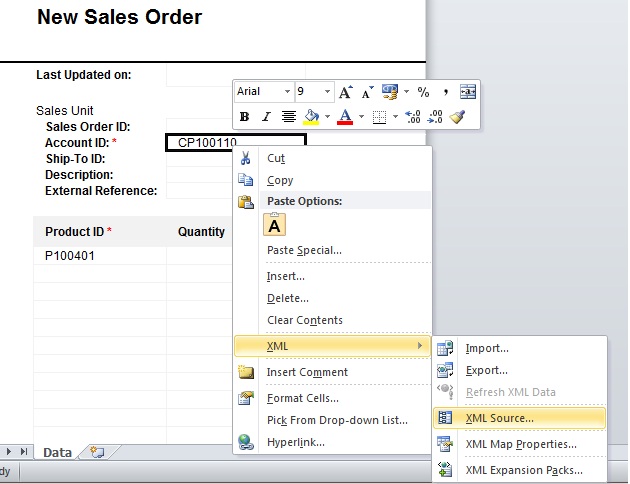The height and width of the screenshot is (484, 630).
Task: Choose Export... in XML submenu
Action: (487, 370)
